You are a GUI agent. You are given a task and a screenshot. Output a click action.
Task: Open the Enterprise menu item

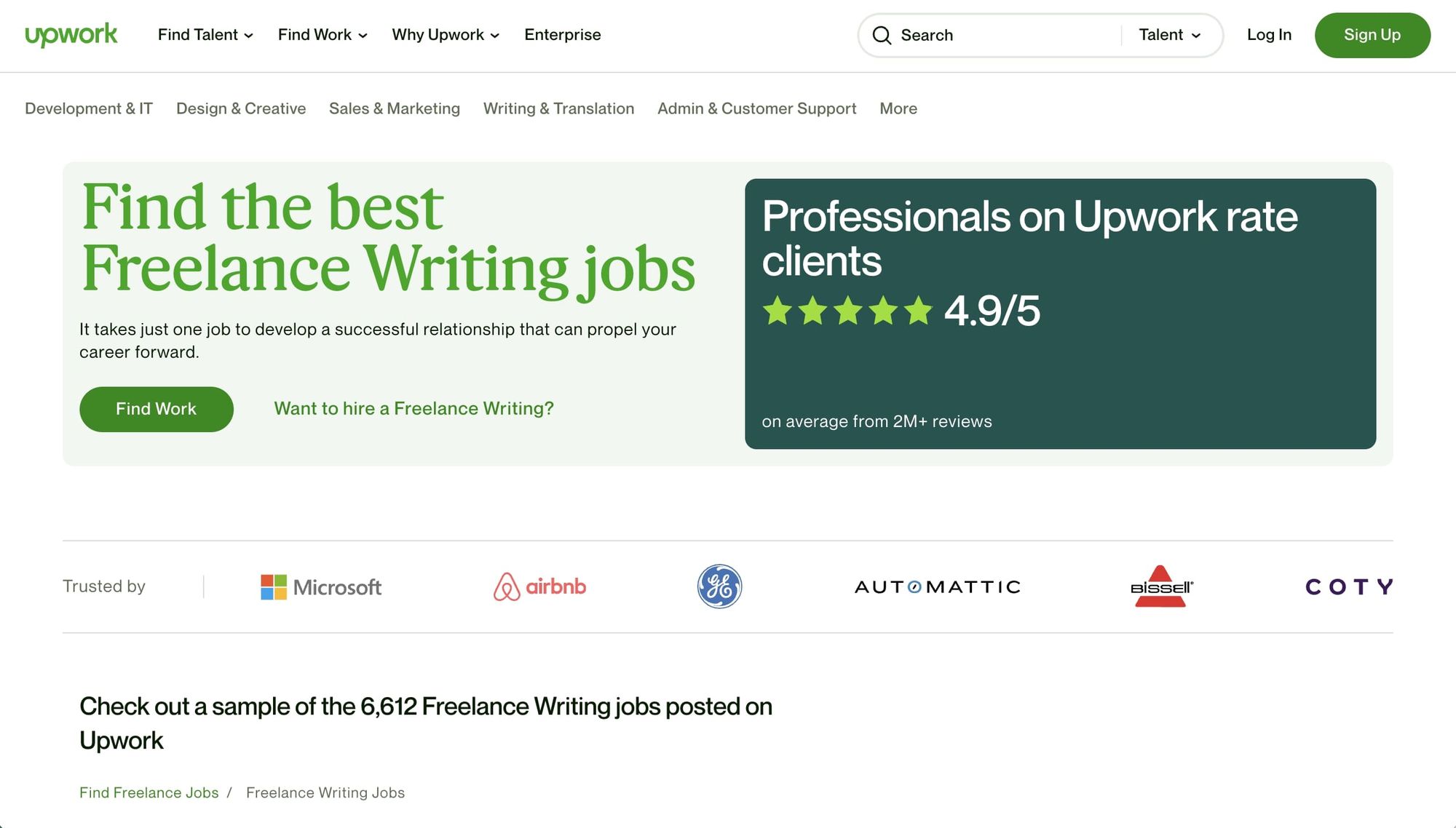pos(562,34)
